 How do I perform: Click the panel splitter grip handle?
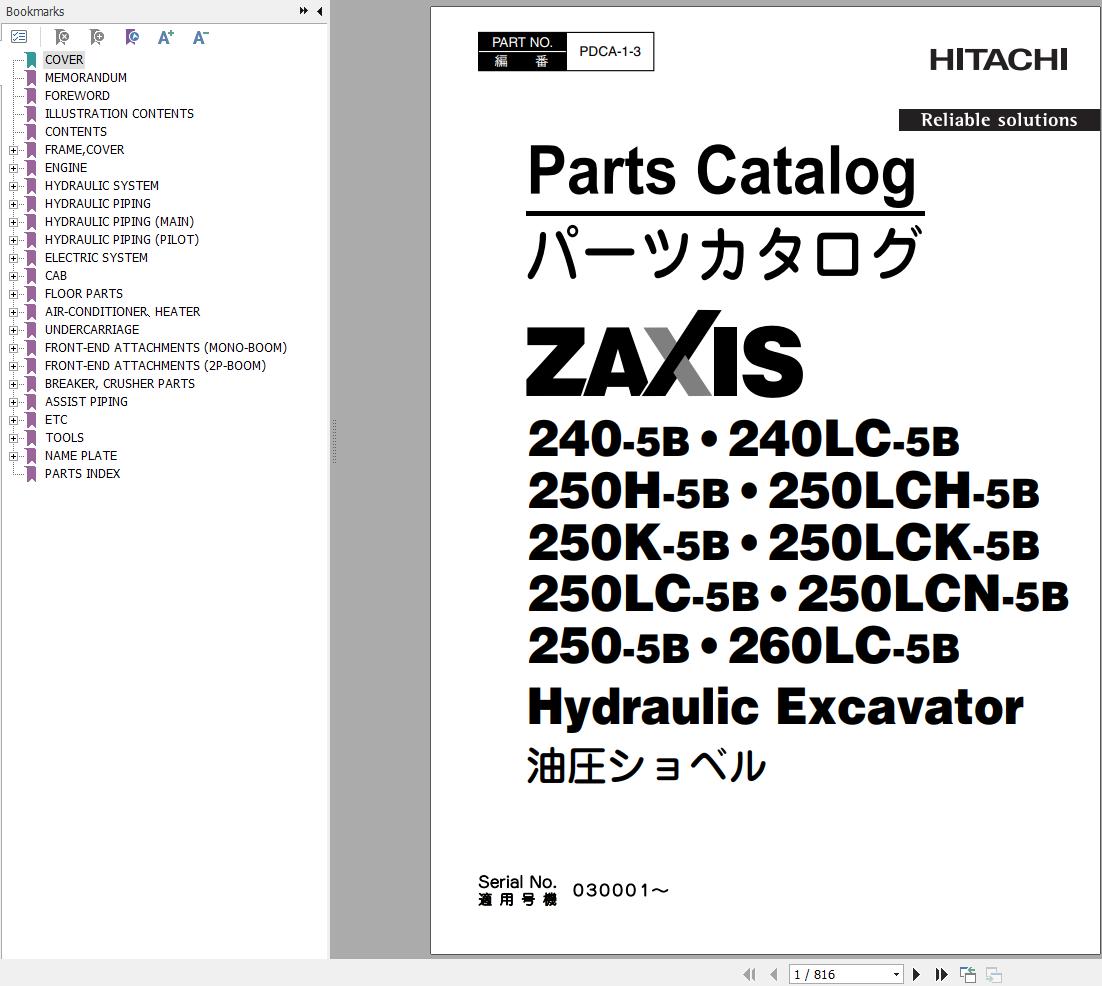tap(334, 441)
